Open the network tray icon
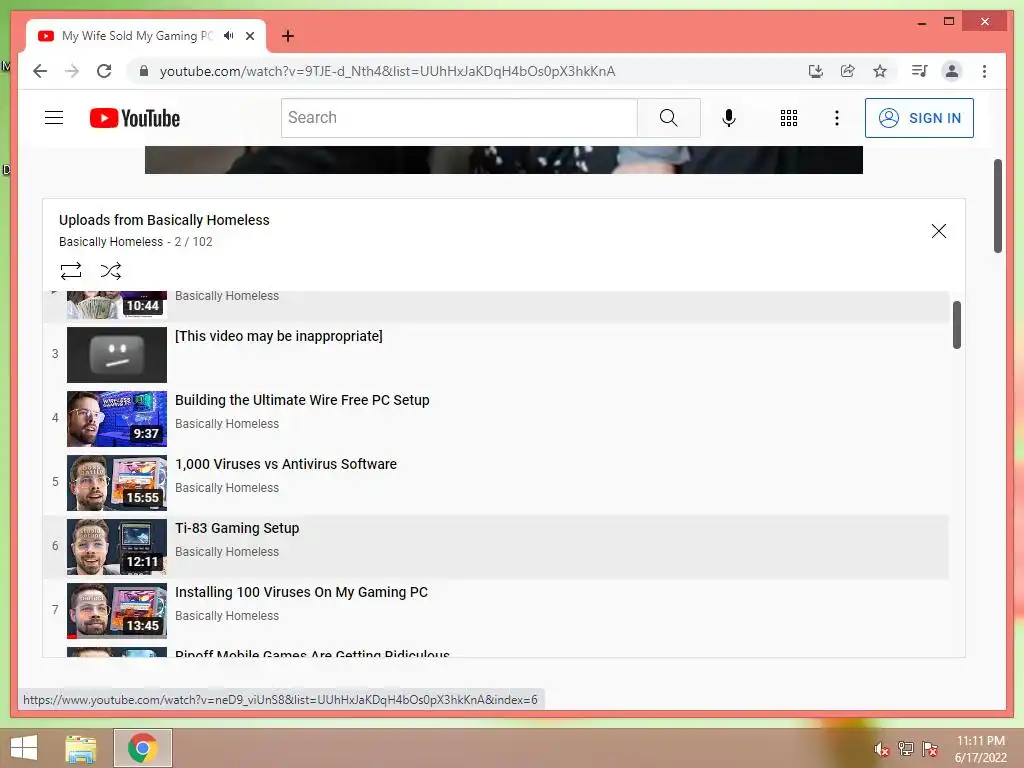This screenshot has width=1024, height=768. click(906, 748)
